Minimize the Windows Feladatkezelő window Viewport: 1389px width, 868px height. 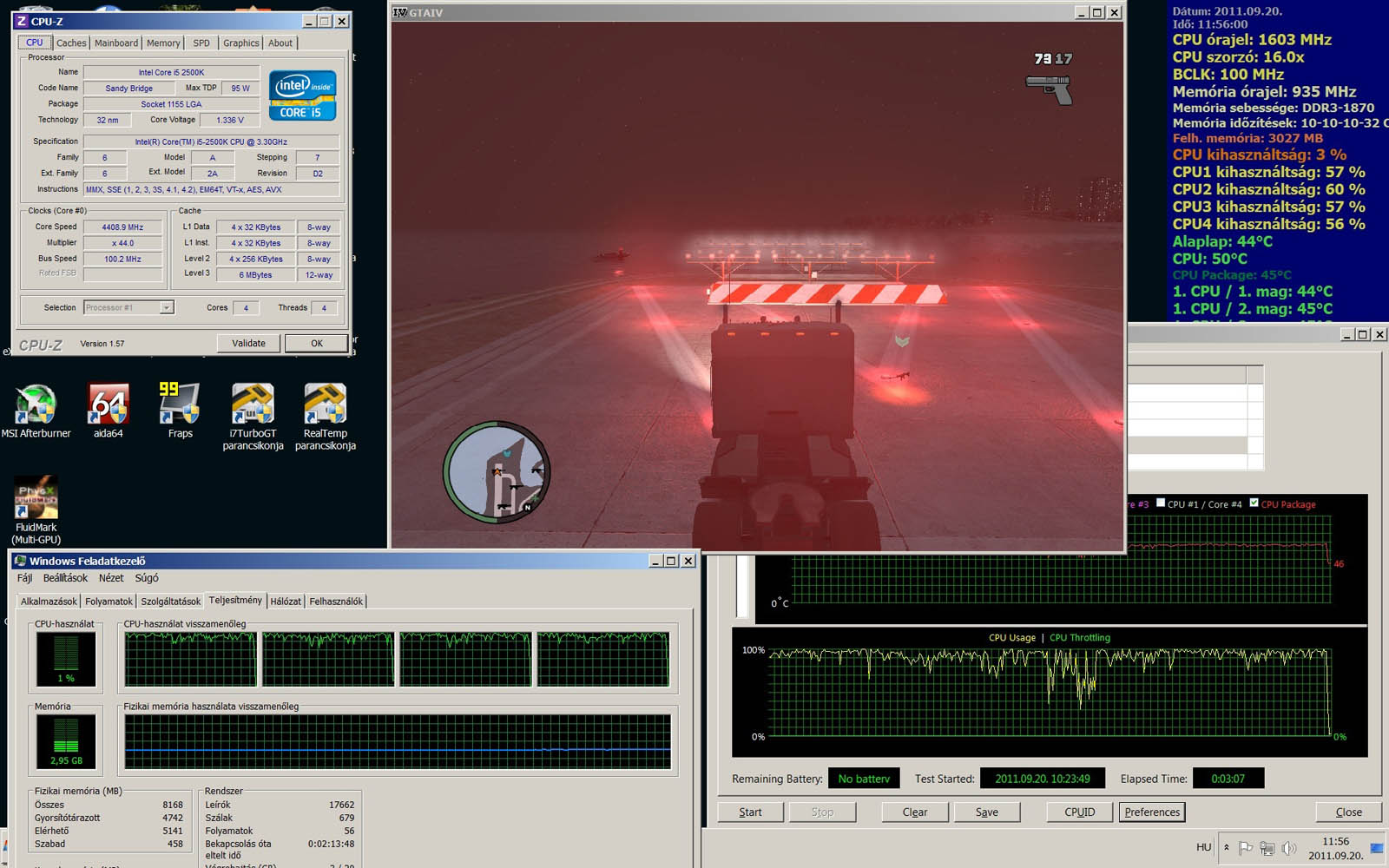[655, 562]
